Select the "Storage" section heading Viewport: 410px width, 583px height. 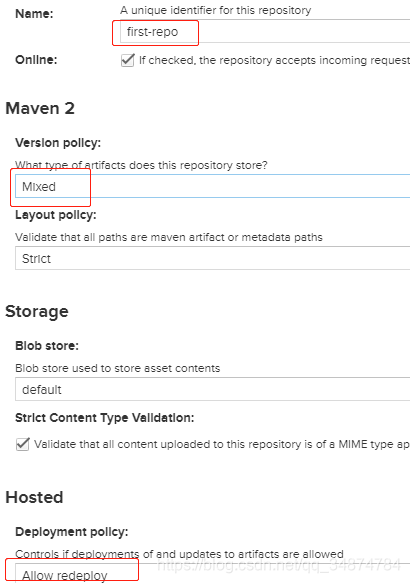pos(37,311)
